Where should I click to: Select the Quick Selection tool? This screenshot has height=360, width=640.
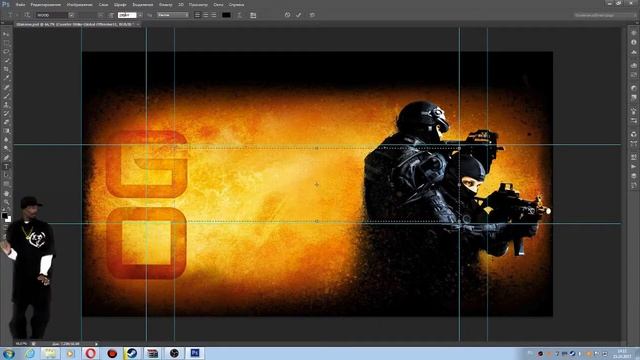pos(7,60)
